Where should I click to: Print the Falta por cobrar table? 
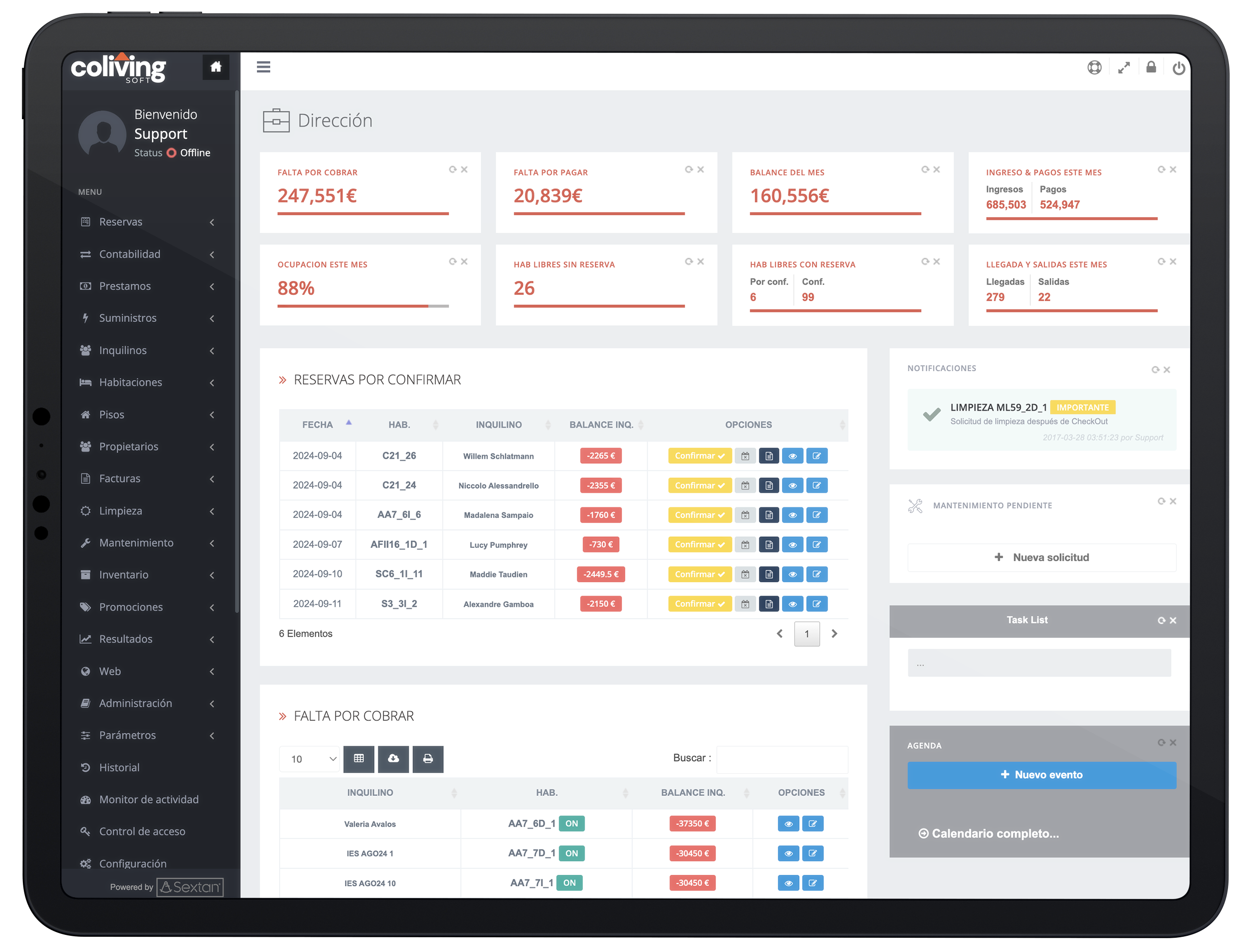click(428, 758)
